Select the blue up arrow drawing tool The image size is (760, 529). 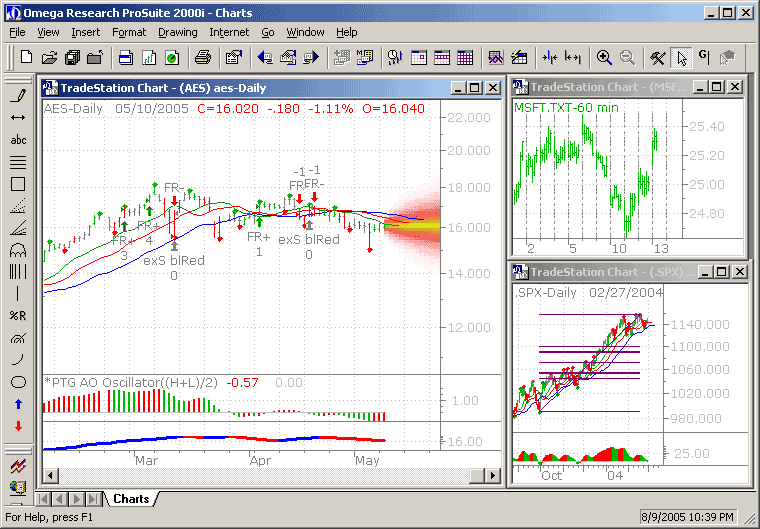click(x=18, y=404)
